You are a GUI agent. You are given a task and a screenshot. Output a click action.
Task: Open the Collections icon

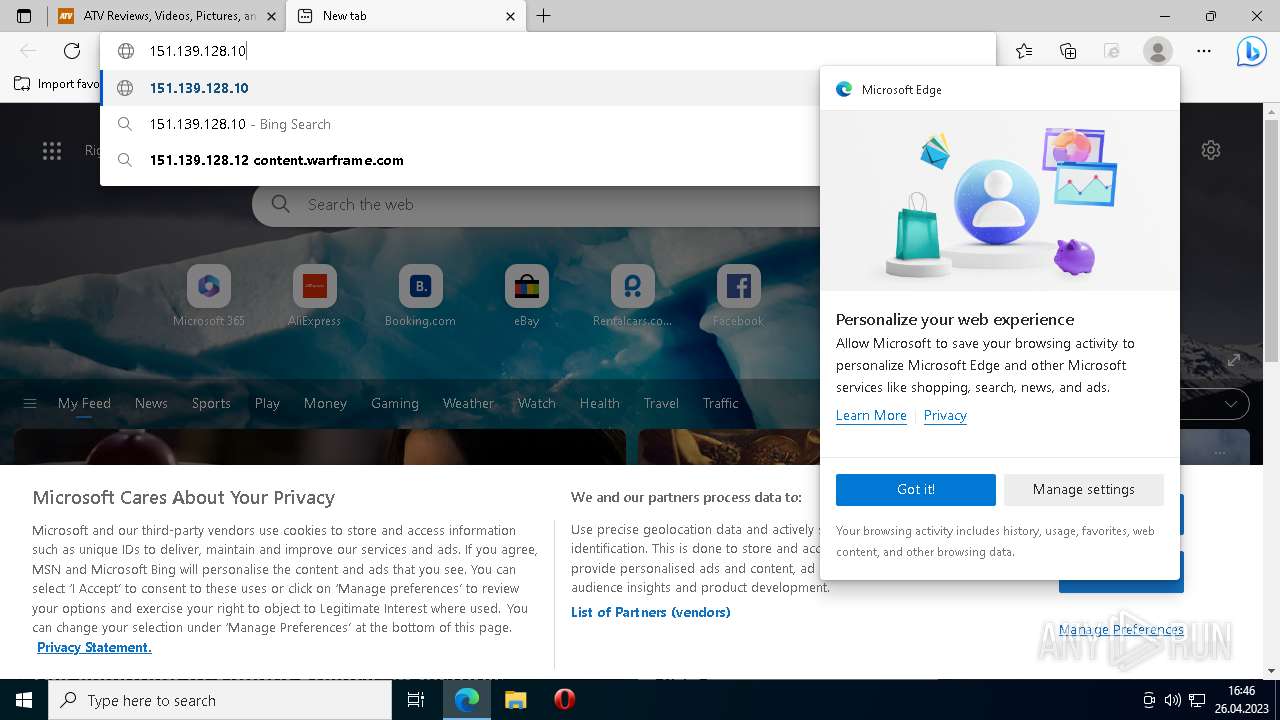1068,51
